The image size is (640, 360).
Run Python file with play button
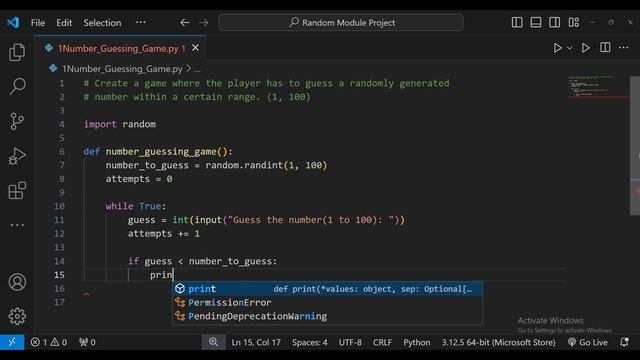557,48
